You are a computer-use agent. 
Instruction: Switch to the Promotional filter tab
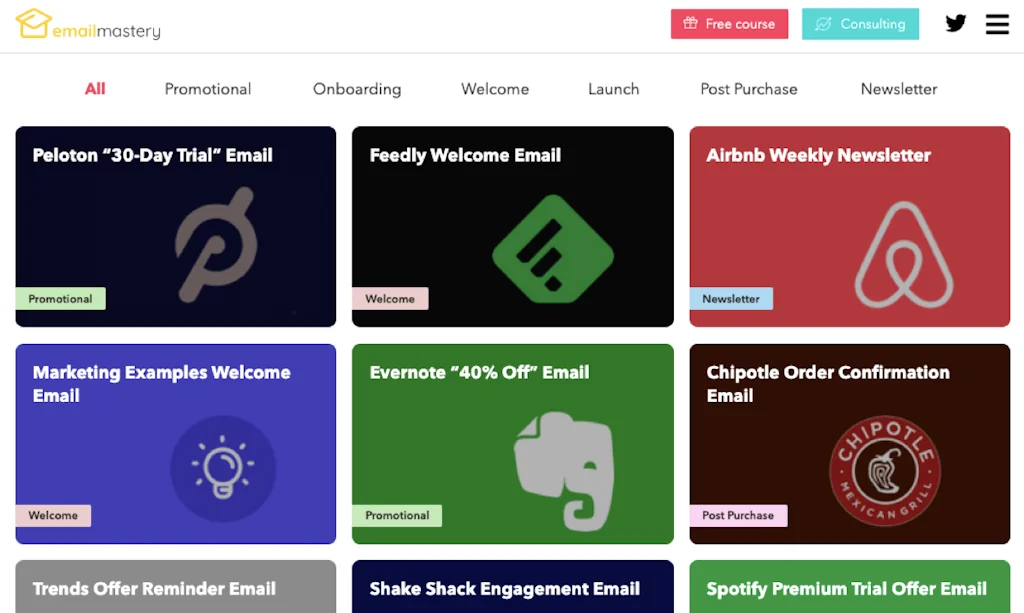[x=207, y=89]
